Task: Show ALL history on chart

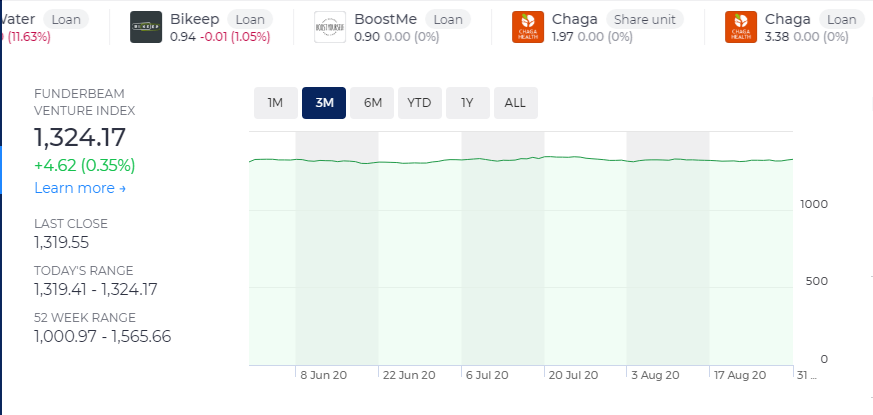Action: click(x=516, y=103)
